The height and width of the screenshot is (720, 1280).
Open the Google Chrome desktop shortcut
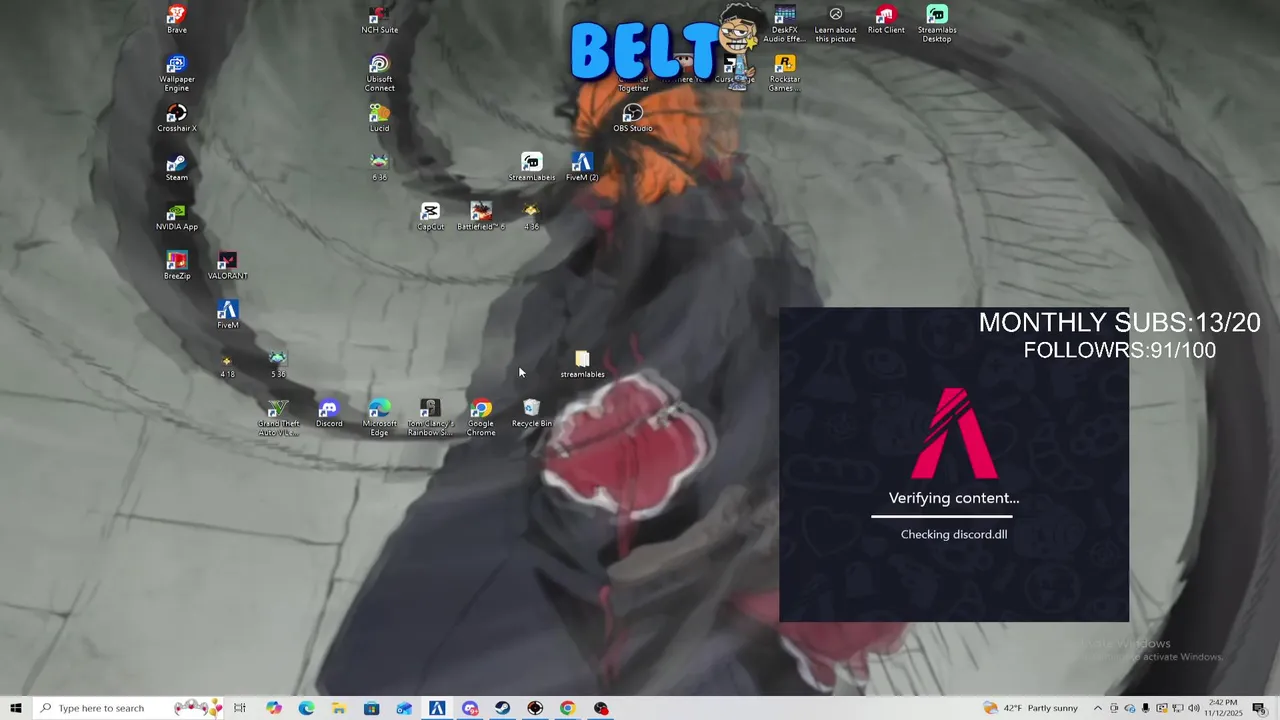tap(481, 418)
